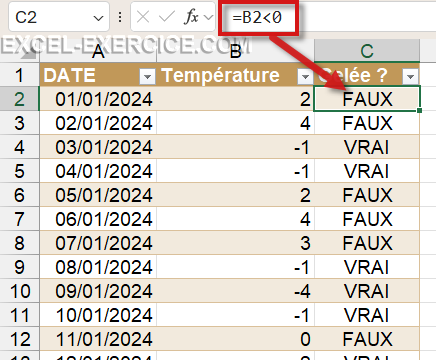Select row header 7
The width and height of the screenshot is (436, 360).
19,219
